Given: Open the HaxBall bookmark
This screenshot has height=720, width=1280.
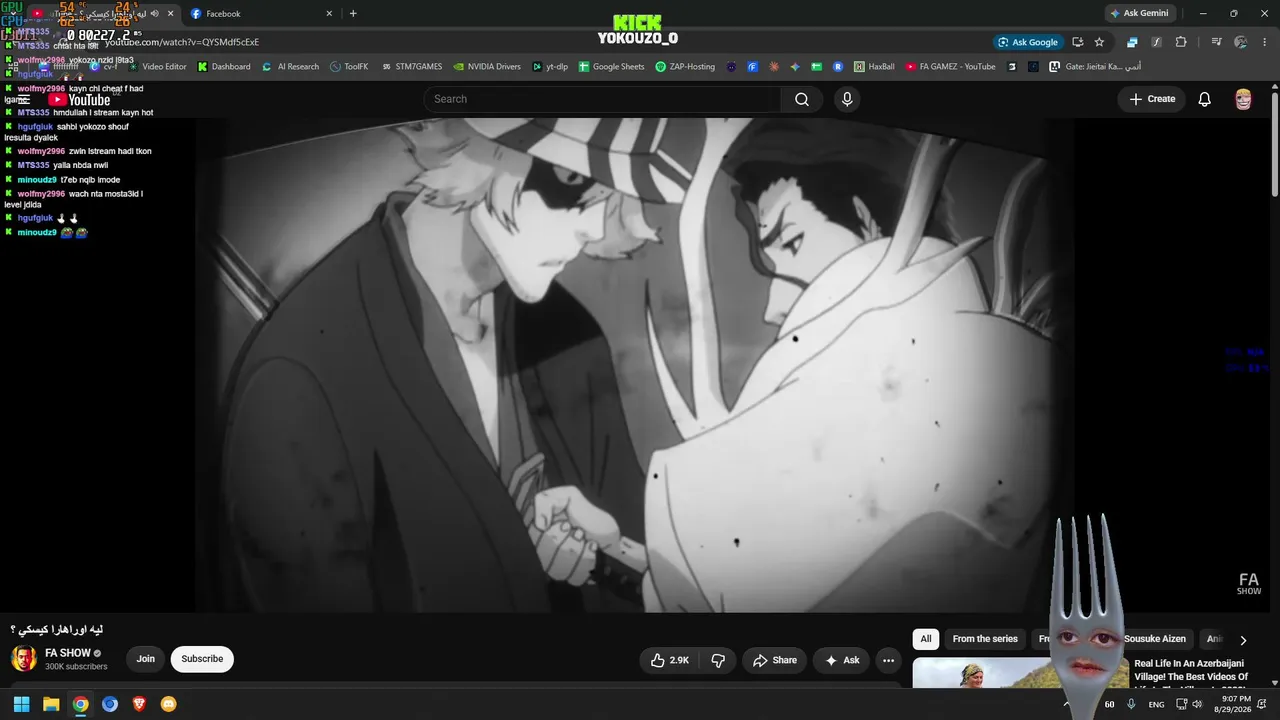Looking at the screenshot, I should (874, 67).
